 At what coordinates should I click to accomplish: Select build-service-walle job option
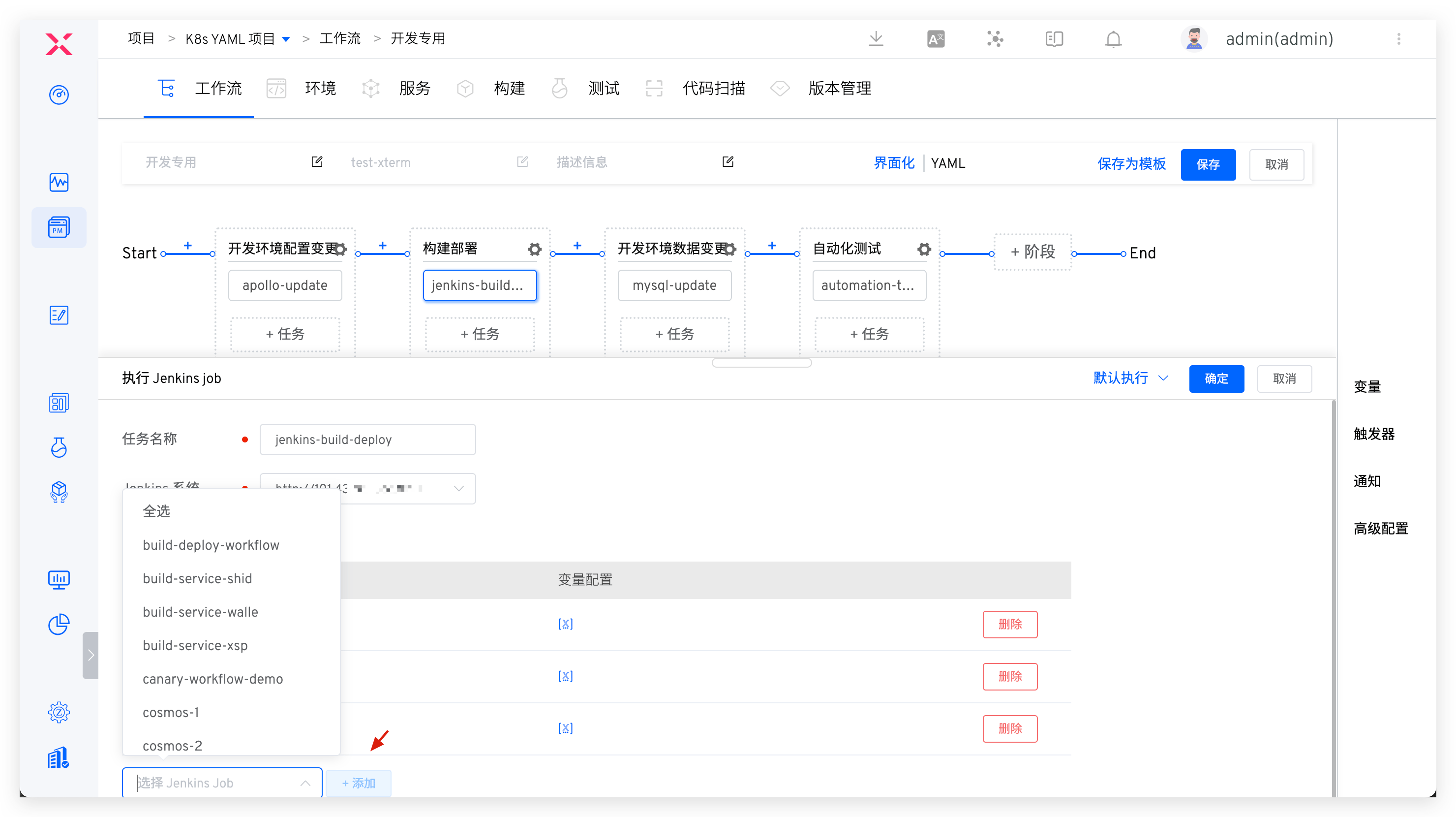point(200,611)
